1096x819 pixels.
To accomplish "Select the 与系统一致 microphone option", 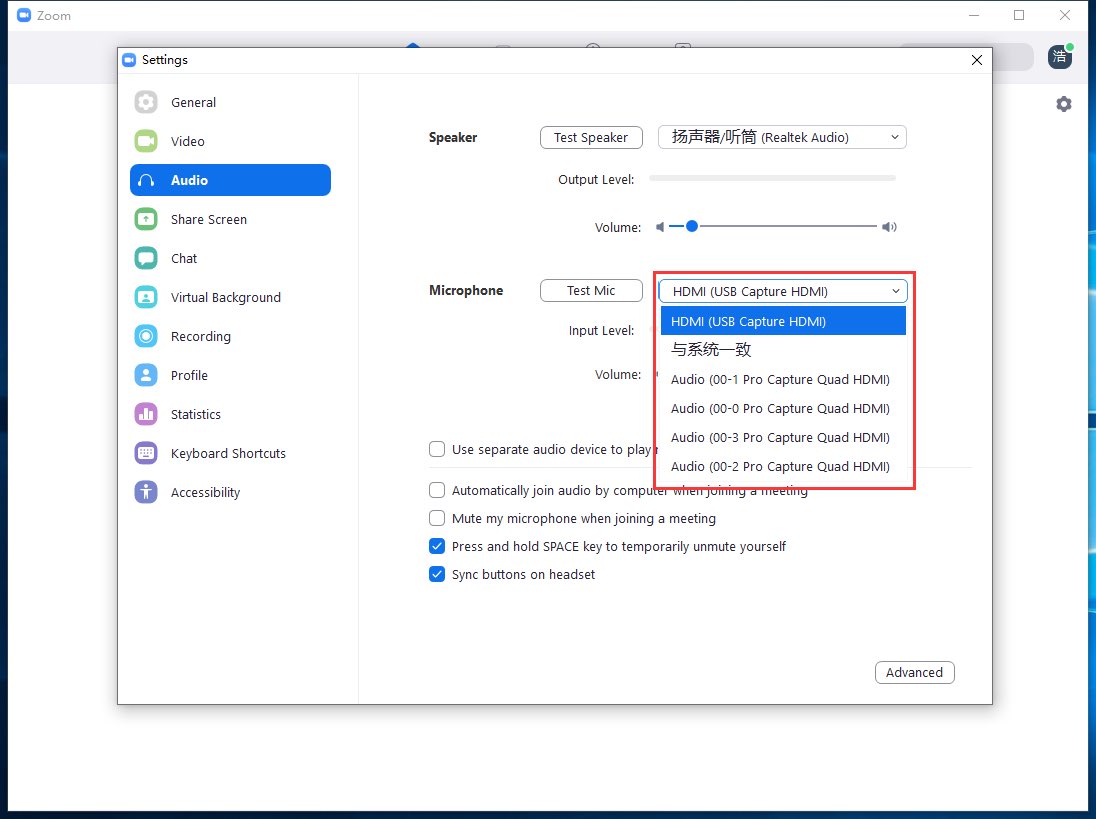I will 783,350.
